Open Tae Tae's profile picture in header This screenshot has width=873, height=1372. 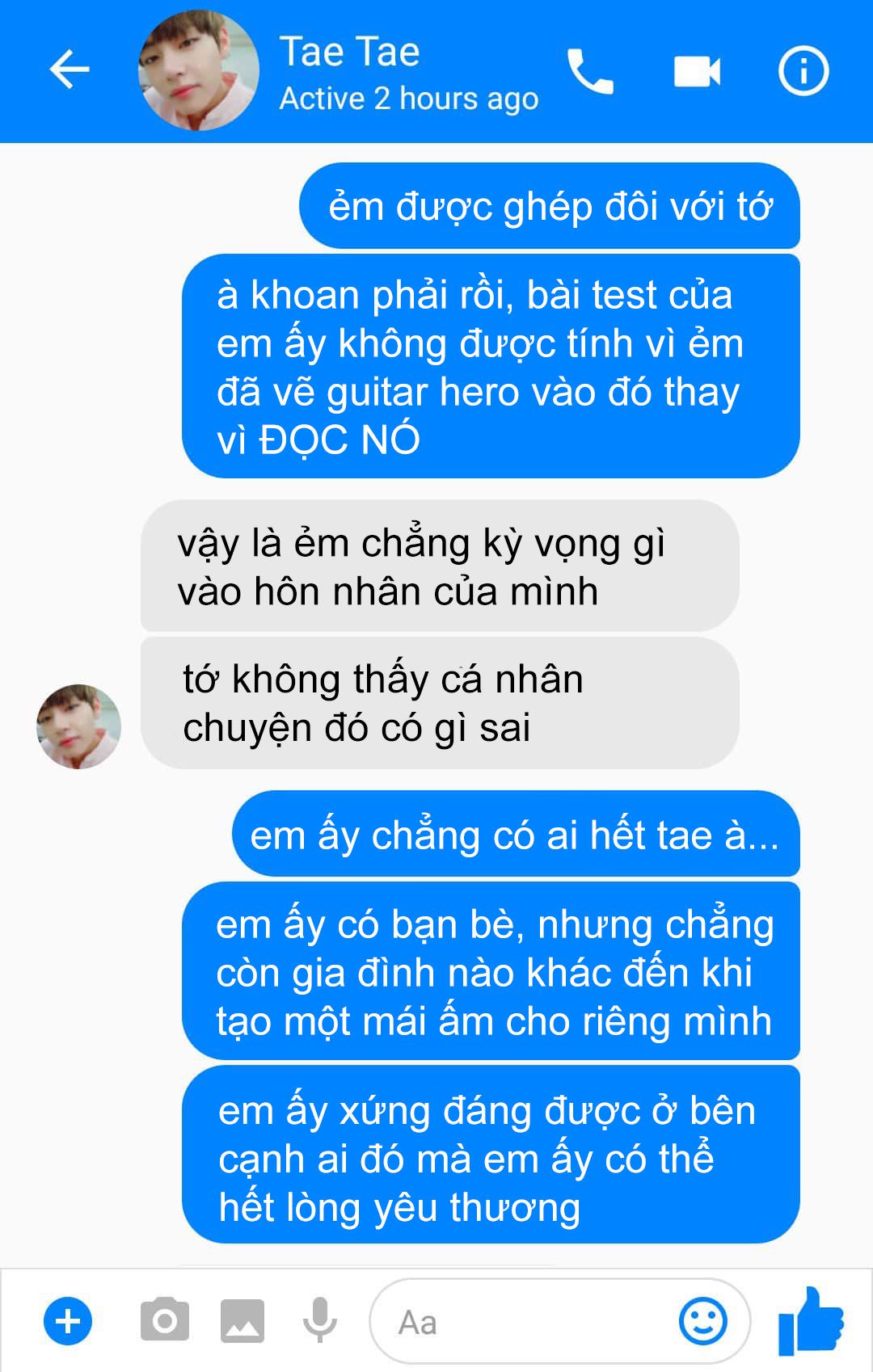coord(198,70)
